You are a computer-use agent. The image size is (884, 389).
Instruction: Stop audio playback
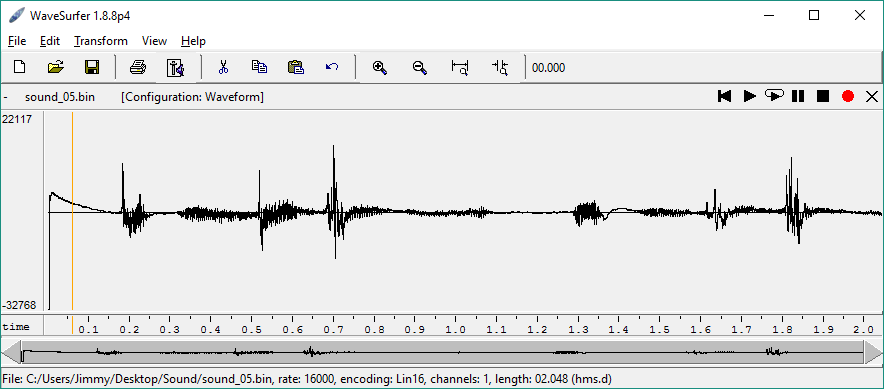[x=823, y=96]
